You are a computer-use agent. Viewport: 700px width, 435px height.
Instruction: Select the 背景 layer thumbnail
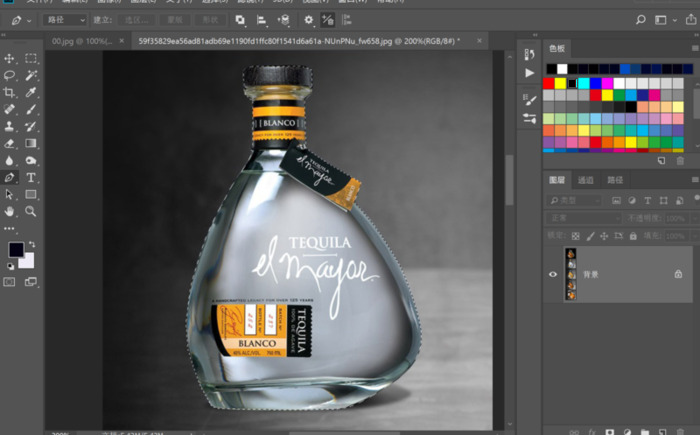570,273
